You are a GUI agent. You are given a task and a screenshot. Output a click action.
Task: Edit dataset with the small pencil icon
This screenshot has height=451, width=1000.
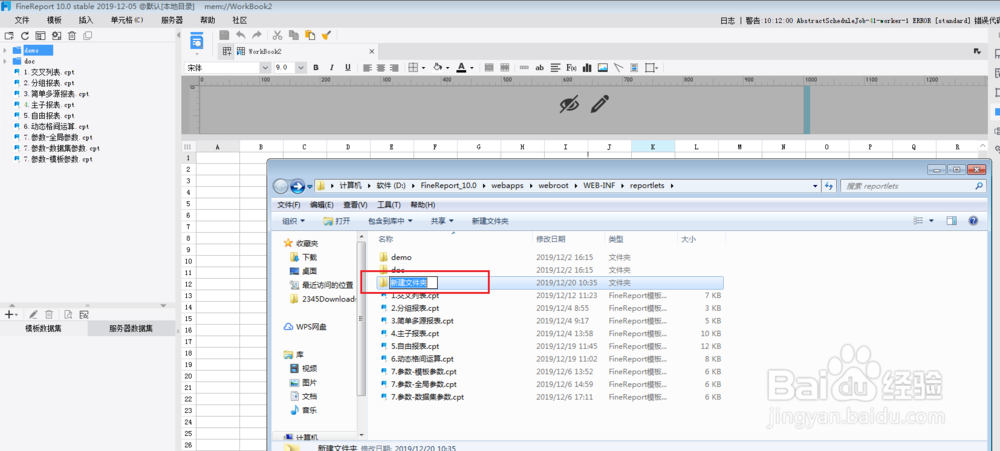(x=33, y=314)
